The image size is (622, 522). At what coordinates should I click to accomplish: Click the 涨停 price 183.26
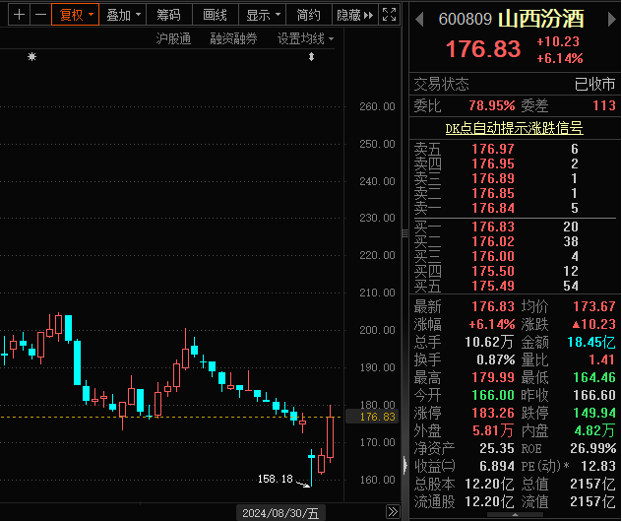pyautogui.click(x=493, y=413)
